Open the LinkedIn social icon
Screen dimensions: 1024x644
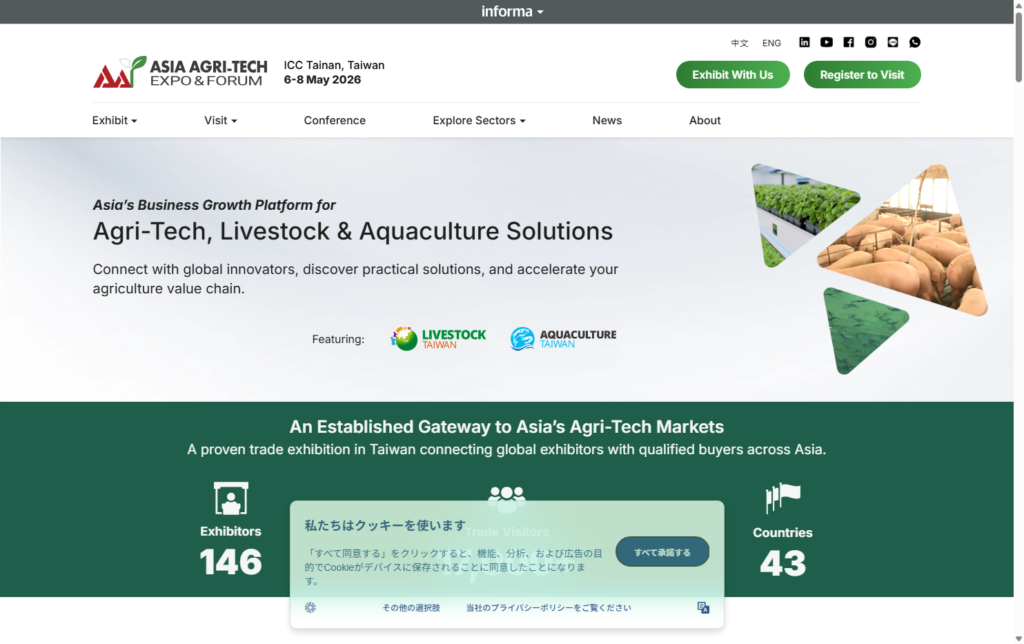point(804,42)
